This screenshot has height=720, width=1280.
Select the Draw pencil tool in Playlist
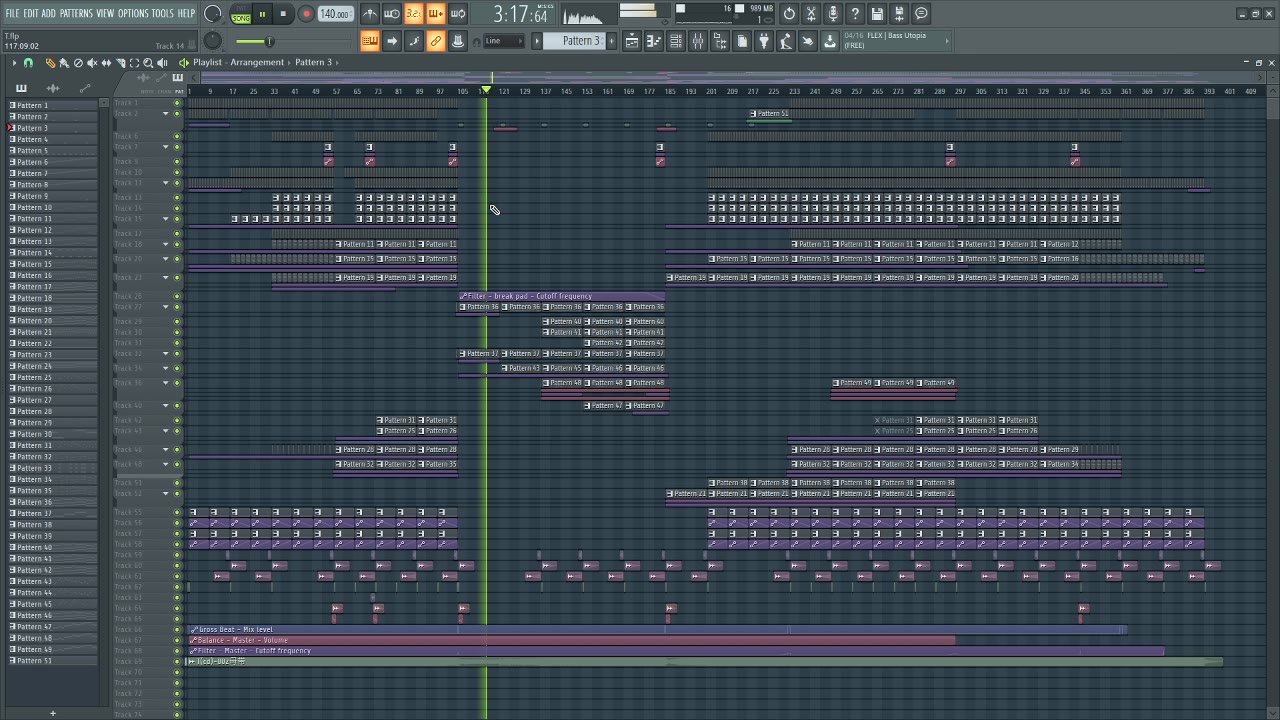(50, 63)
